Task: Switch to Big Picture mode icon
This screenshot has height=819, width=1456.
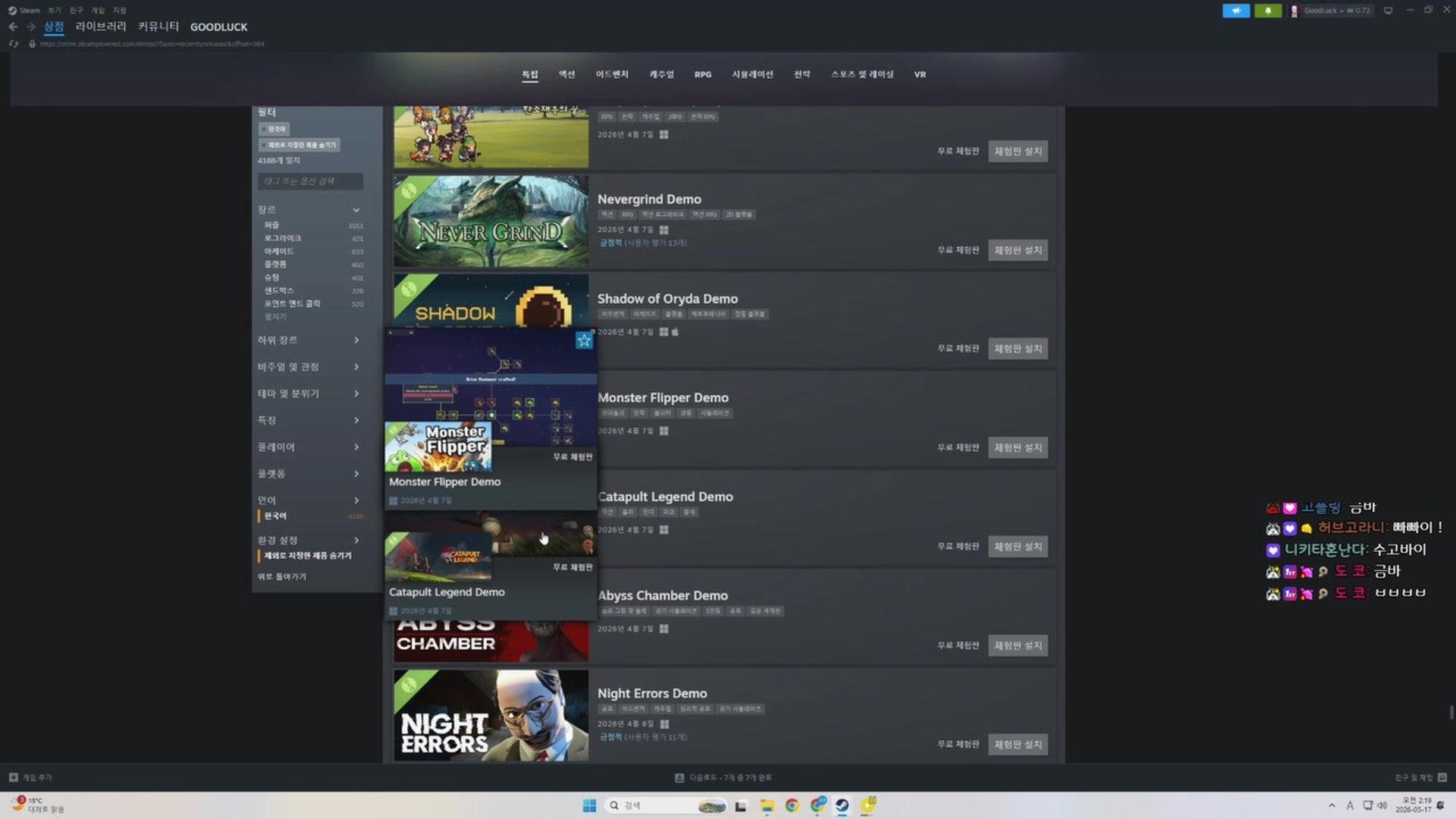Action: [1389, 11]
